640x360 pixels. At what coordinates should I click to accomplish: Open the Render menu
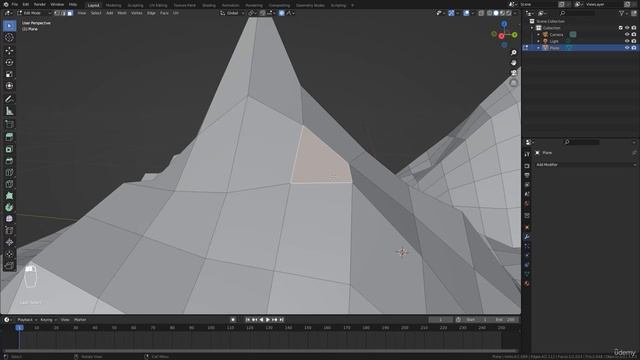pos(40,4)
